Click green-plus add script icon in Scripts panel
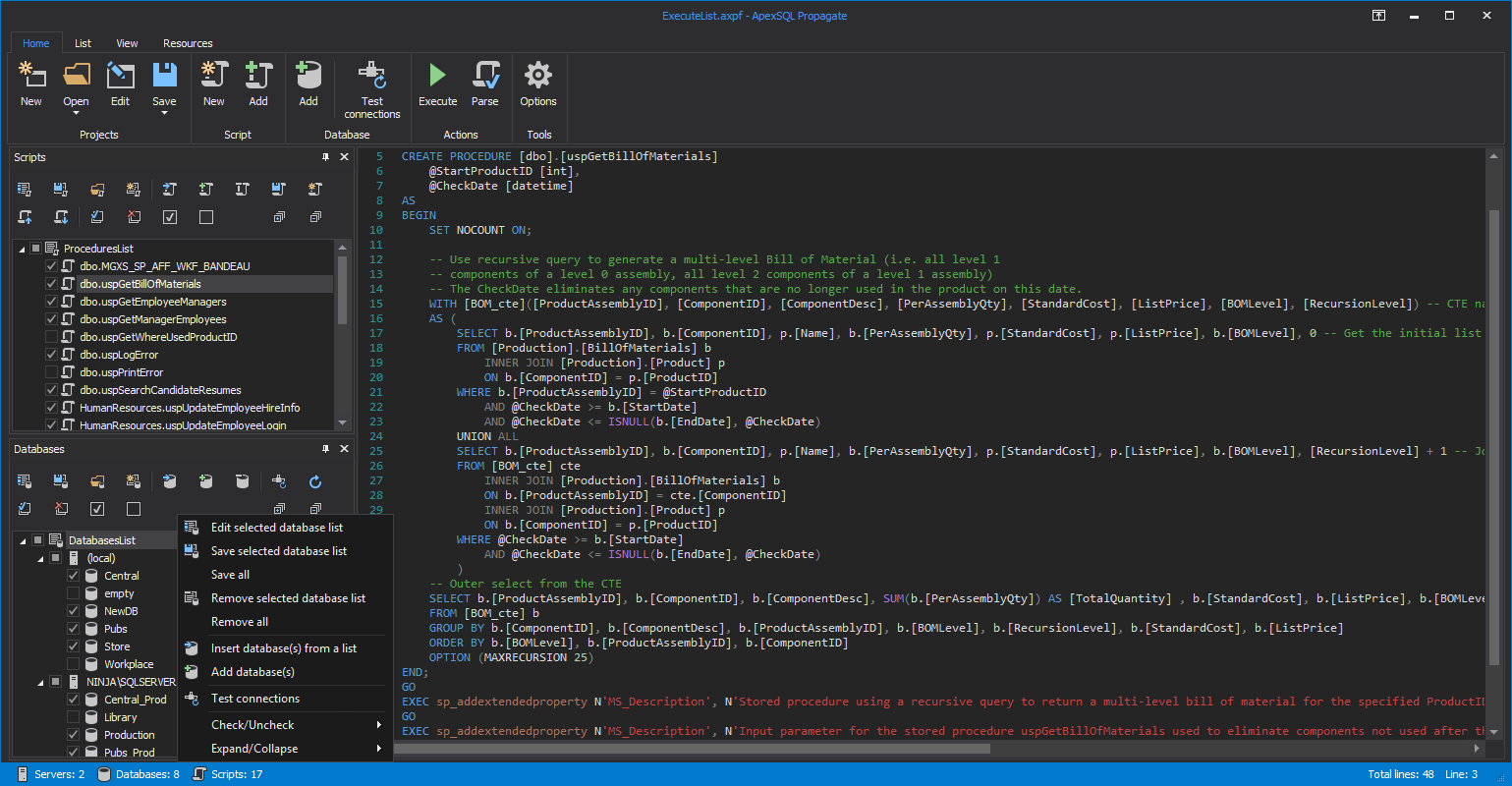 point(206,189)
